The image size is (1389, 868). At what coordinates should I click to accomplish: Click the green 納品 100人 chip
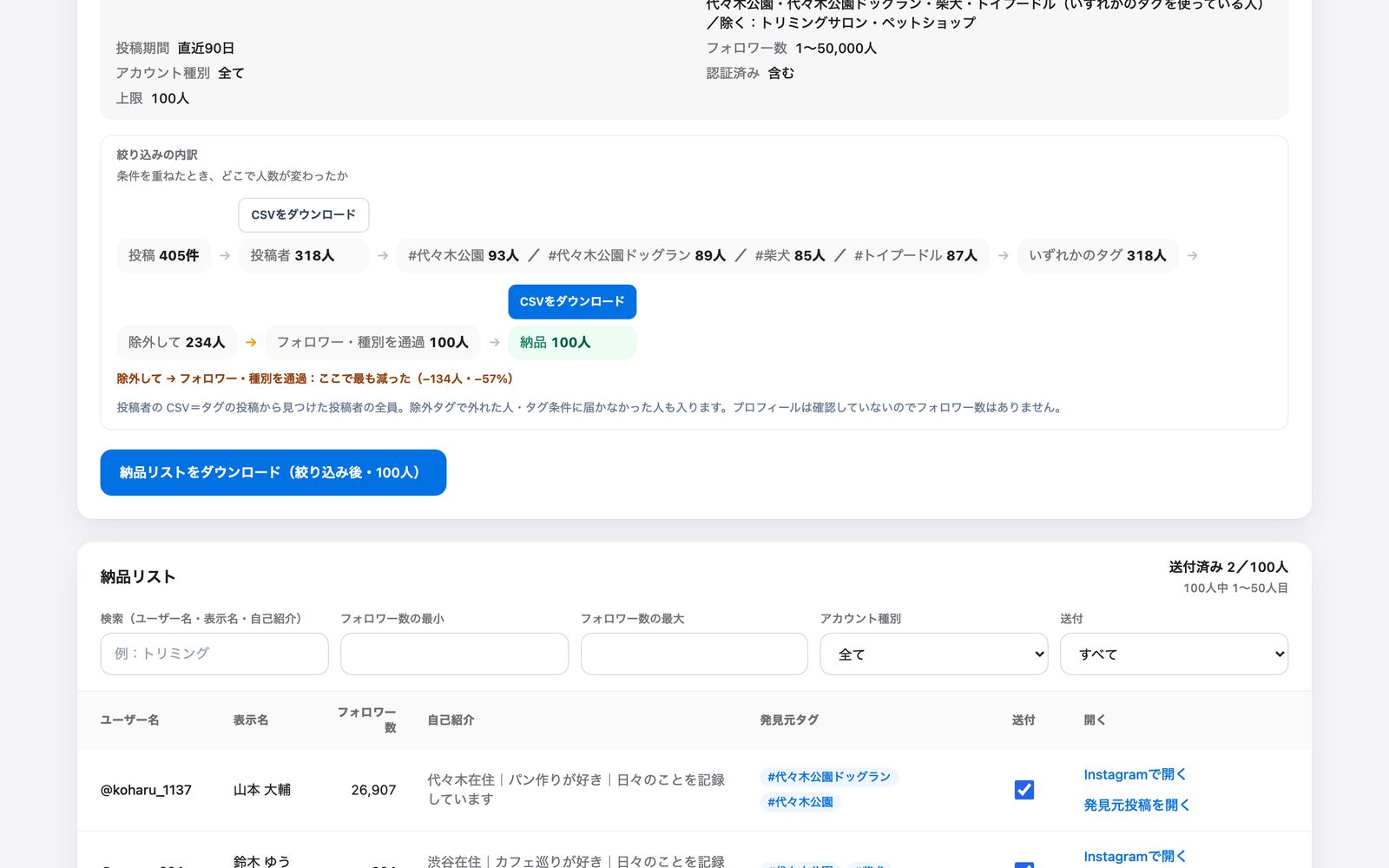click(572, 342)
